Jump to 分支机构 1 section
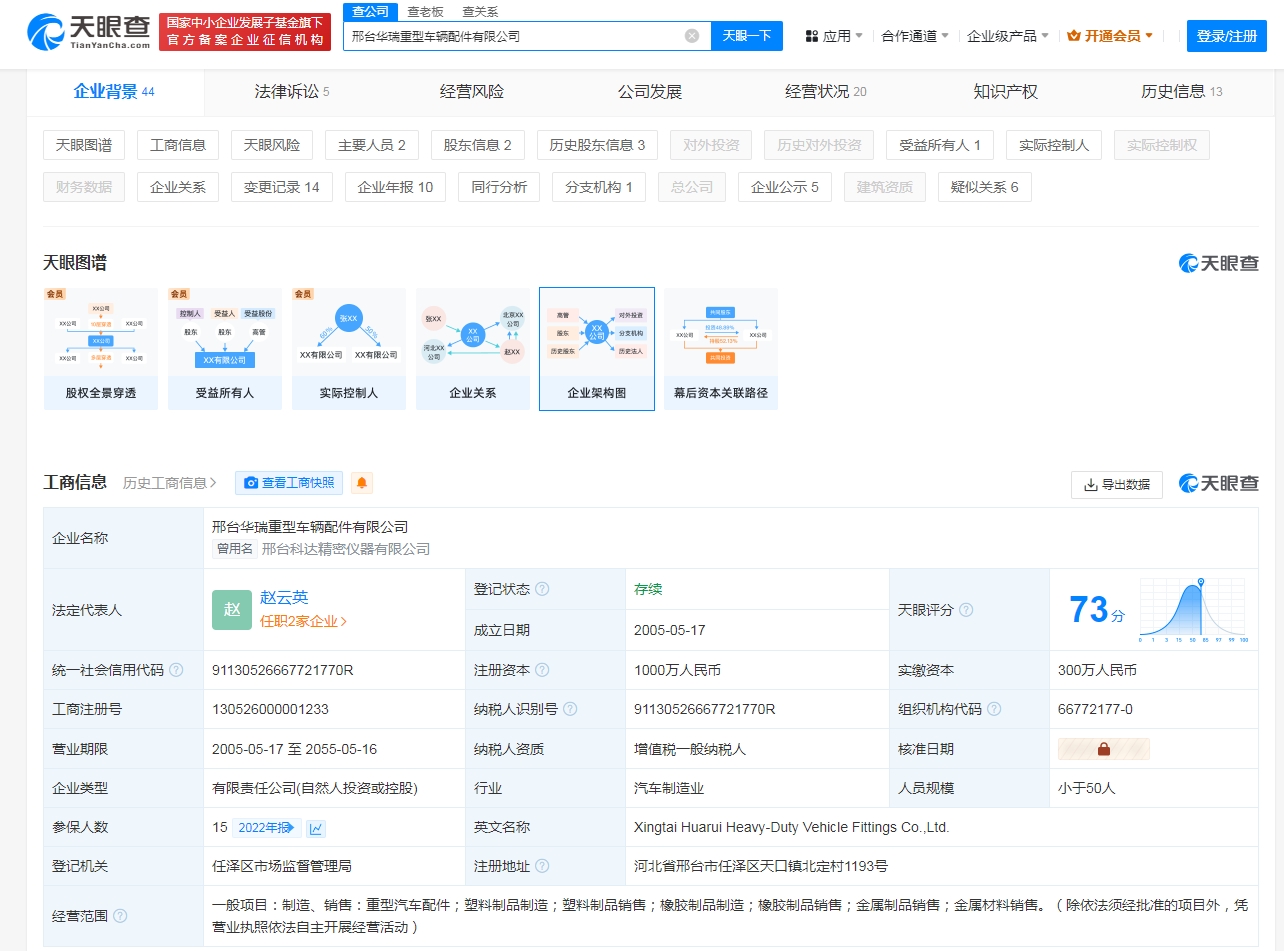 point(599,187)
